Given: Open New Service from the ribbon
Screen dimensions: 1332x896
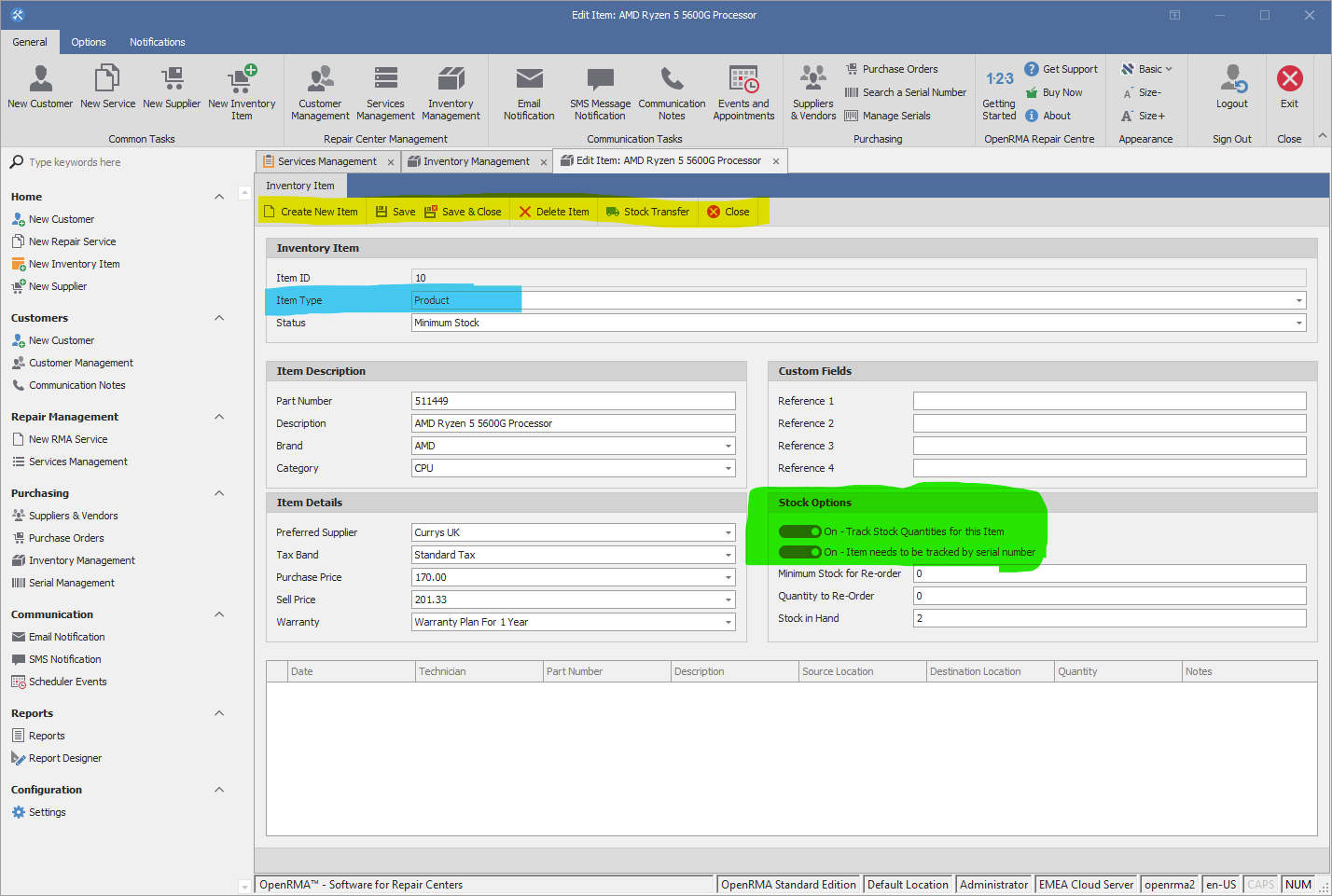Looking at the screenshot, I should (x=107, y=87).
